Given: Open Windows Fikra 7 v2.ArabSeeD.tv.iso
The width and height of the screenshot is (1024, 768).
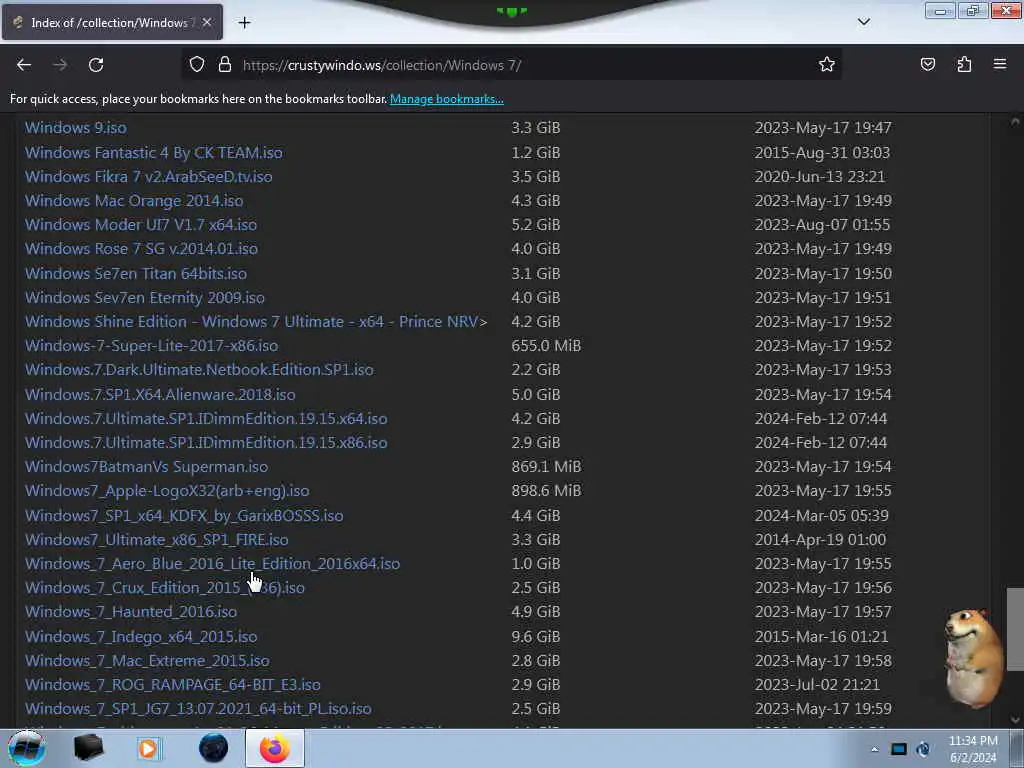Looking at the screenshot, I should point(148,177).
